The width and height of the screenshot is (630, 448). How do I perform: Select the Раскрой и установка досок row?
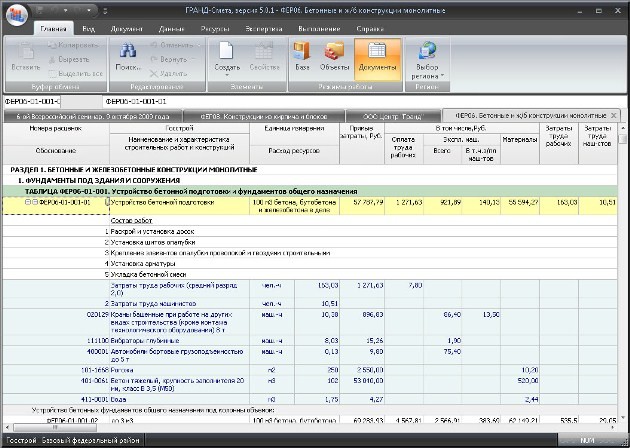pyautogui.click(x=310, y=231)
